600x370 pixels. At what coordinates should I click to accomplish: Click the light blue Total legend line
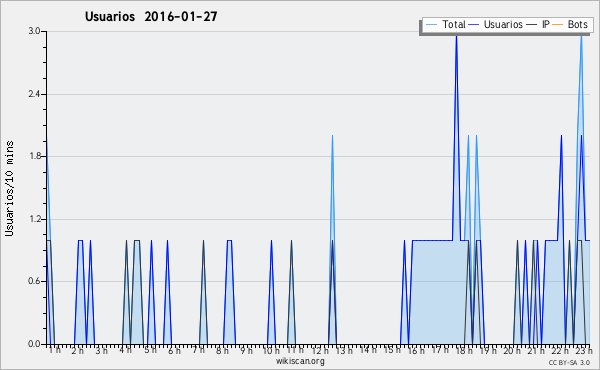pos(431,25)
